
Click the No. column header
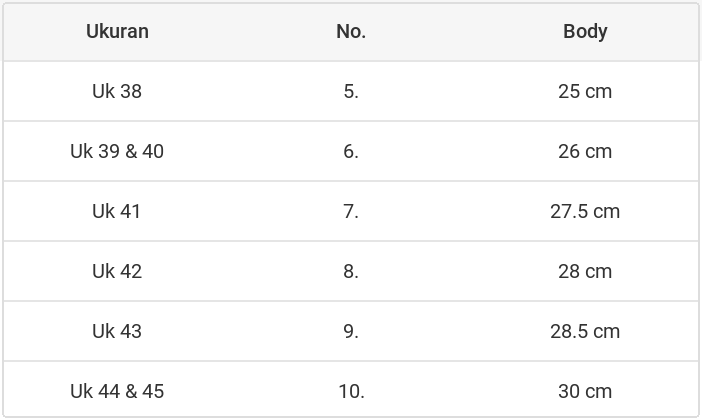(x=351, y=31)
